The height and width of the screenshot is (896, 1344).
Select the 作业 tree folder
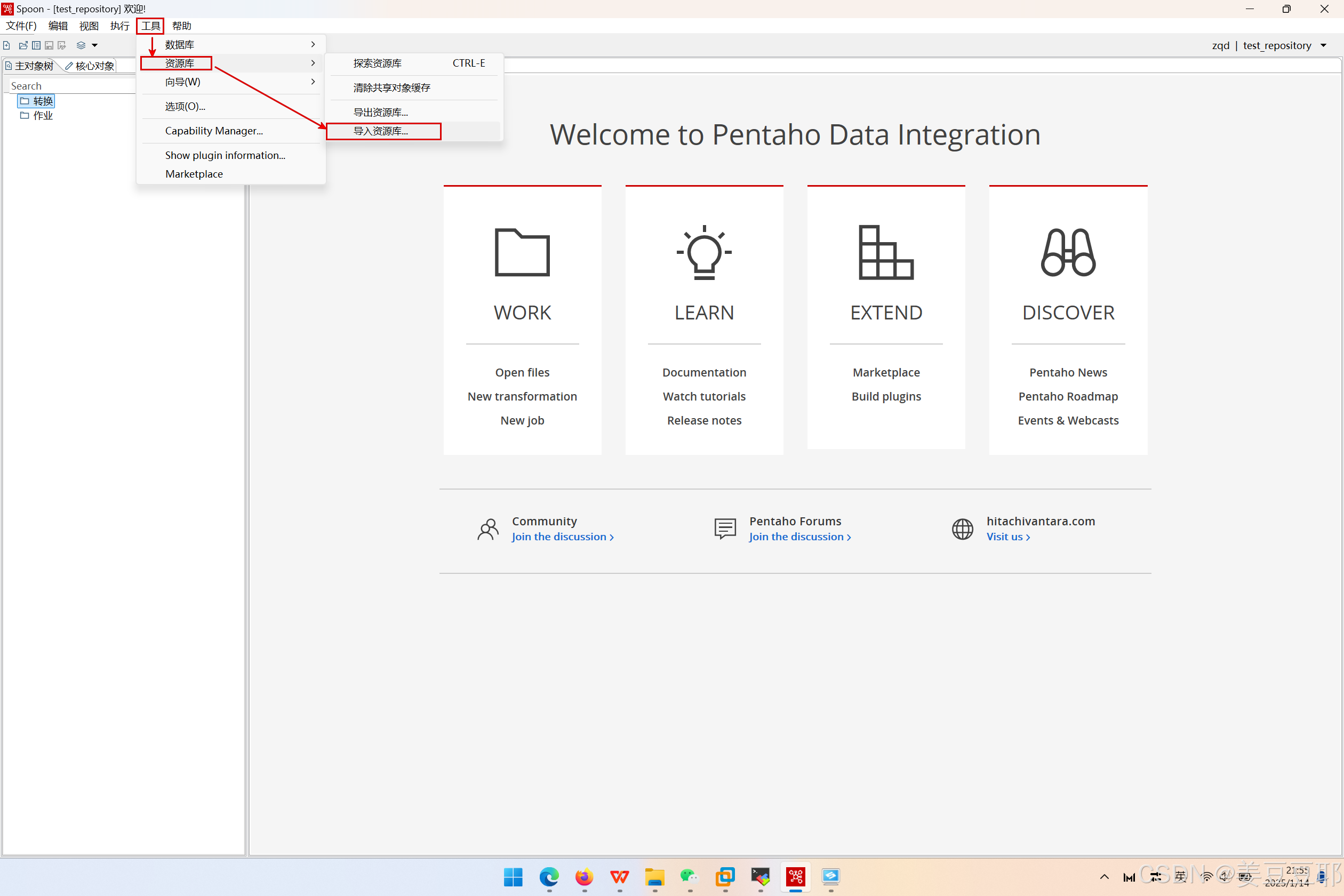(42, 115)
